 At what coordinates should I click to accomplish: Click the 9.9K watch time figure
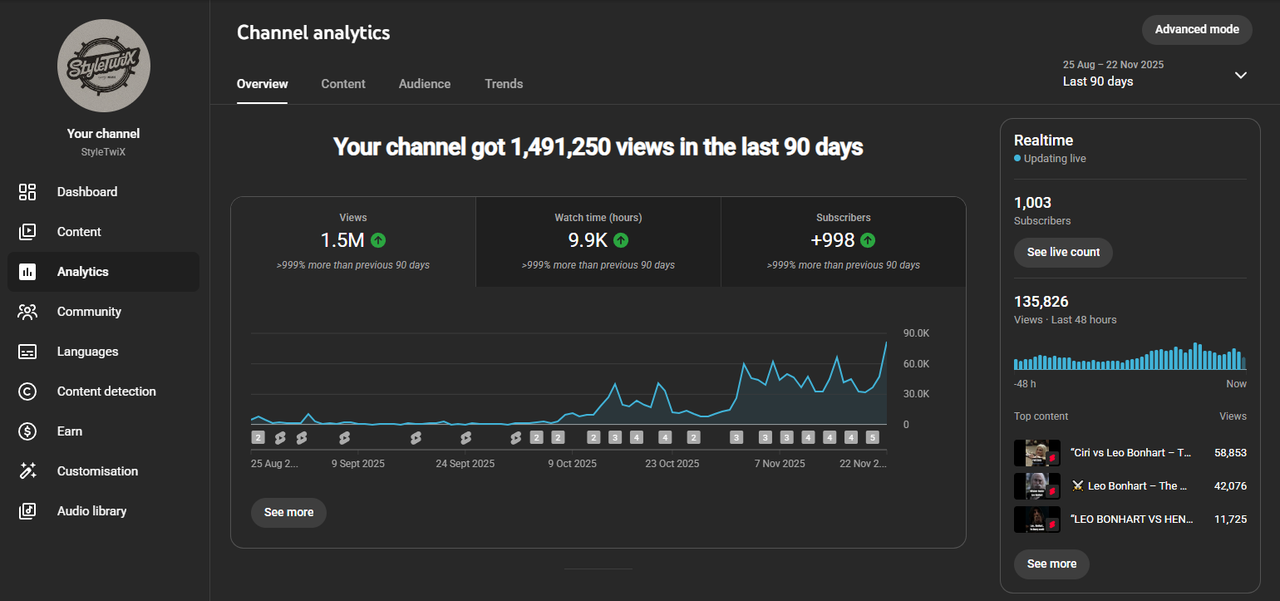pos(587,240)
